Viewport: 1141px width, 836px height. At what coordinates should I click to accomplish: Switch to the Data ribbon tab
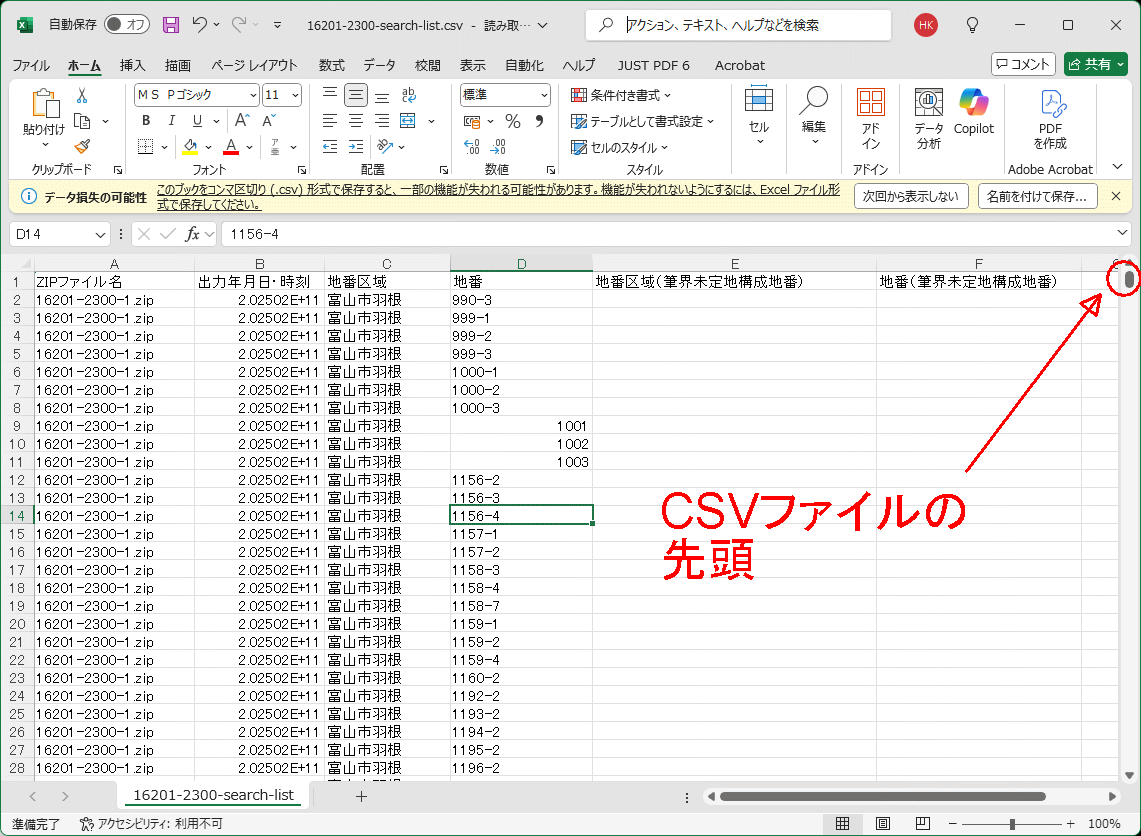[379, 65]
